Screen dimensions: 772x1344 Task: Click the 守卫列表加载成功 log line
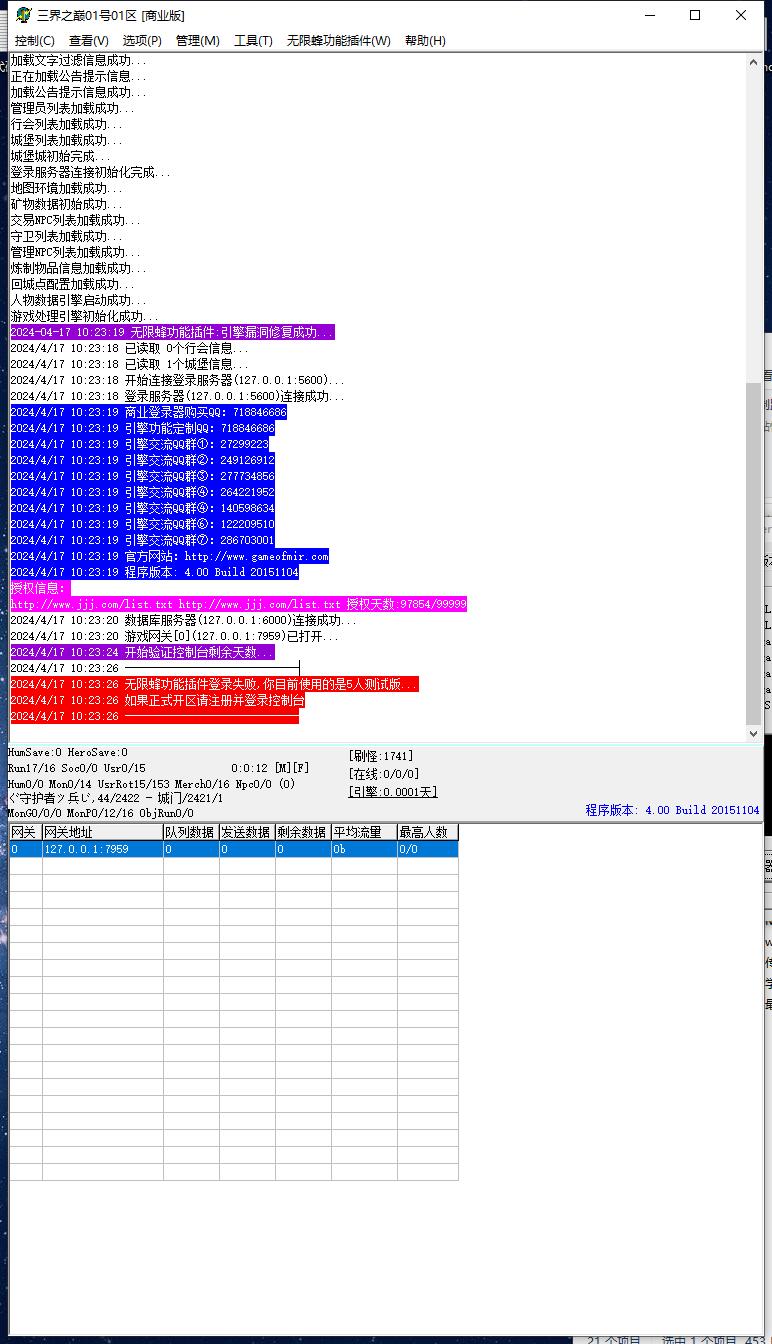pos(66,236)
